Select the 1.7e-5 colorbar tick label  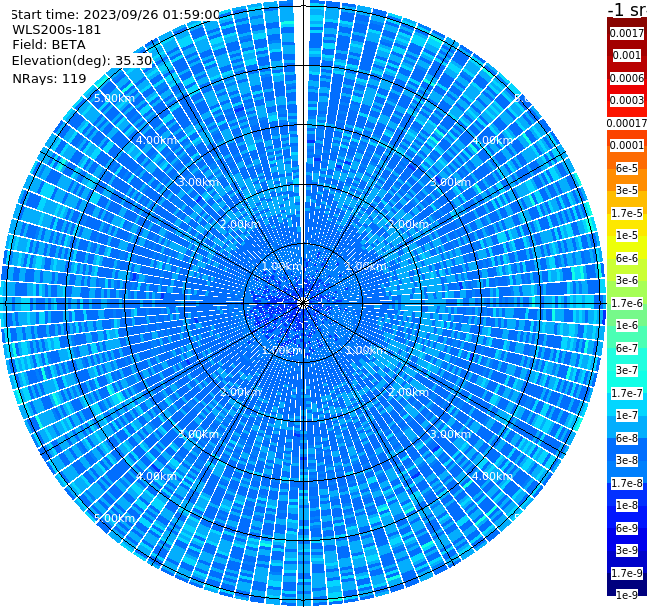click(x=627, y=213)
